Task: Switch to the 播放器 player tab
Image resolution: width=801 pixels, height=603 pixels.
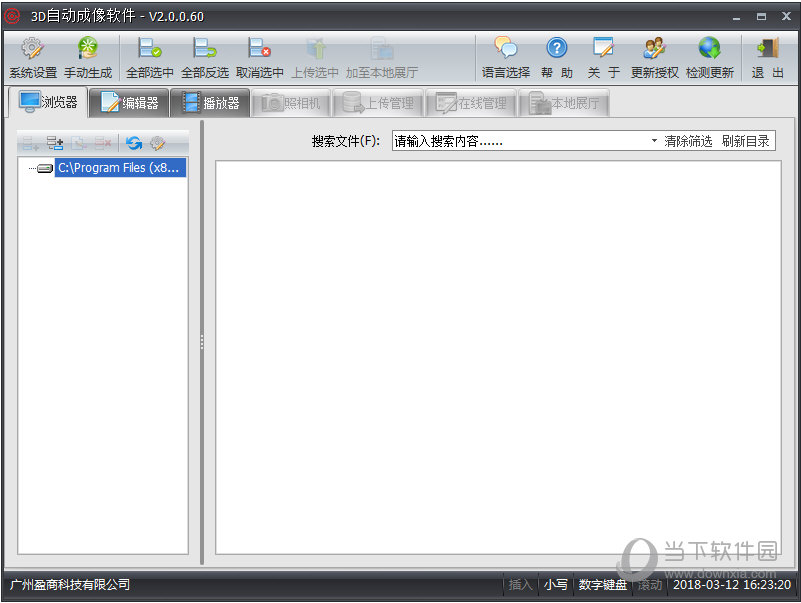Action: point(210,103)
